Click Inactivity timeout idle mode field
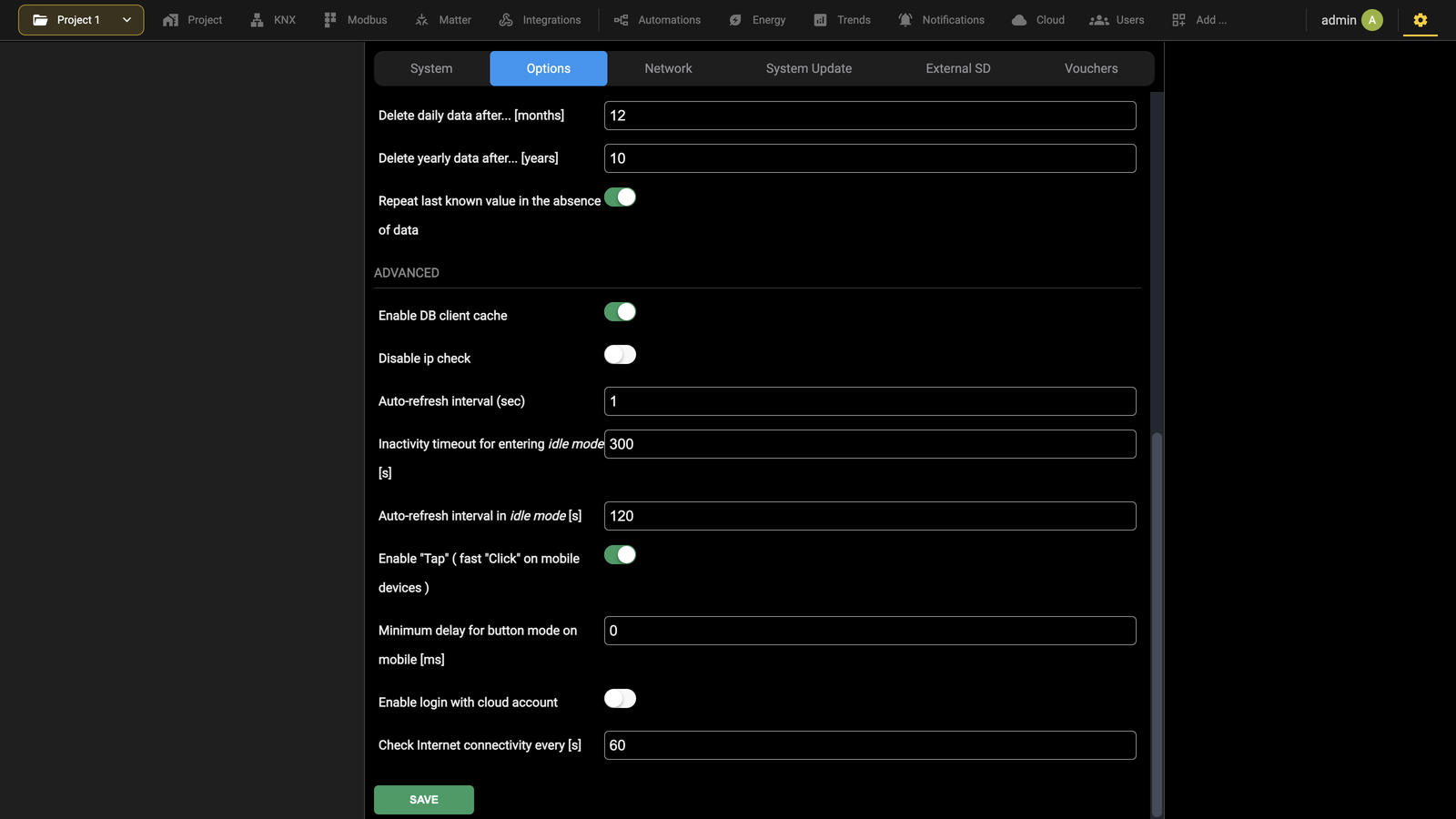 870,444
